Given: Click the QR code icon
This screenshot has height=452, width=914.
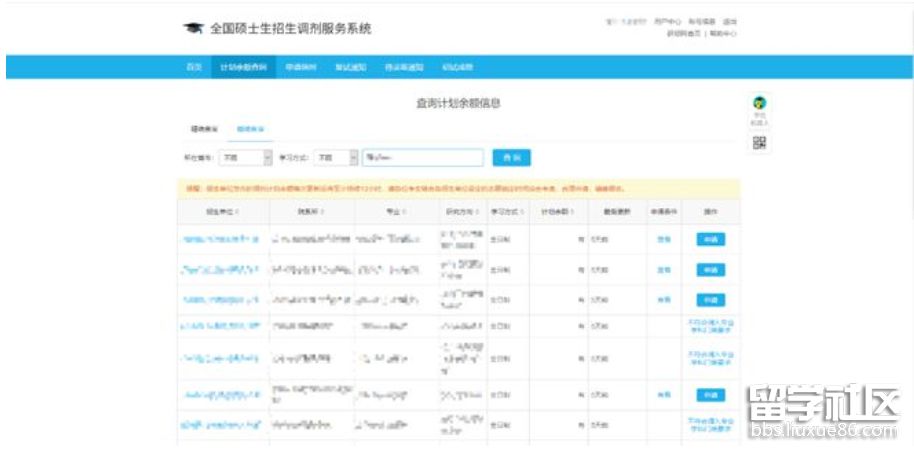Looking at the screenshot, I should 759,143.
